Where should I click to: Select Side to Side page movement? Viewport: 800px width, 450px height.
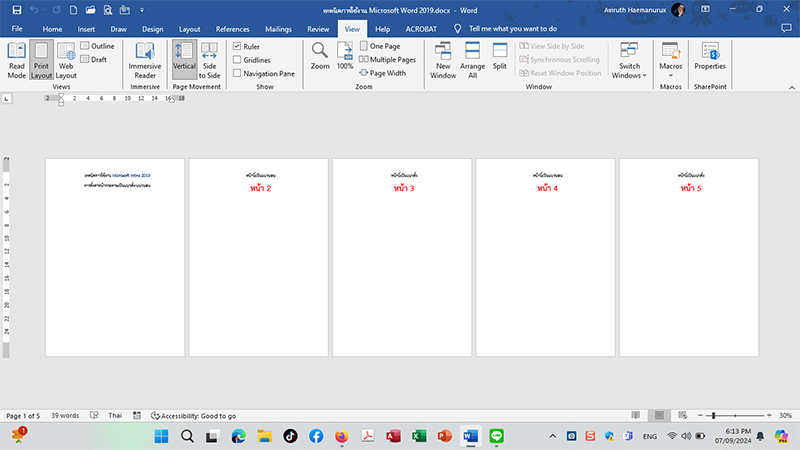(x=209, y=60)
